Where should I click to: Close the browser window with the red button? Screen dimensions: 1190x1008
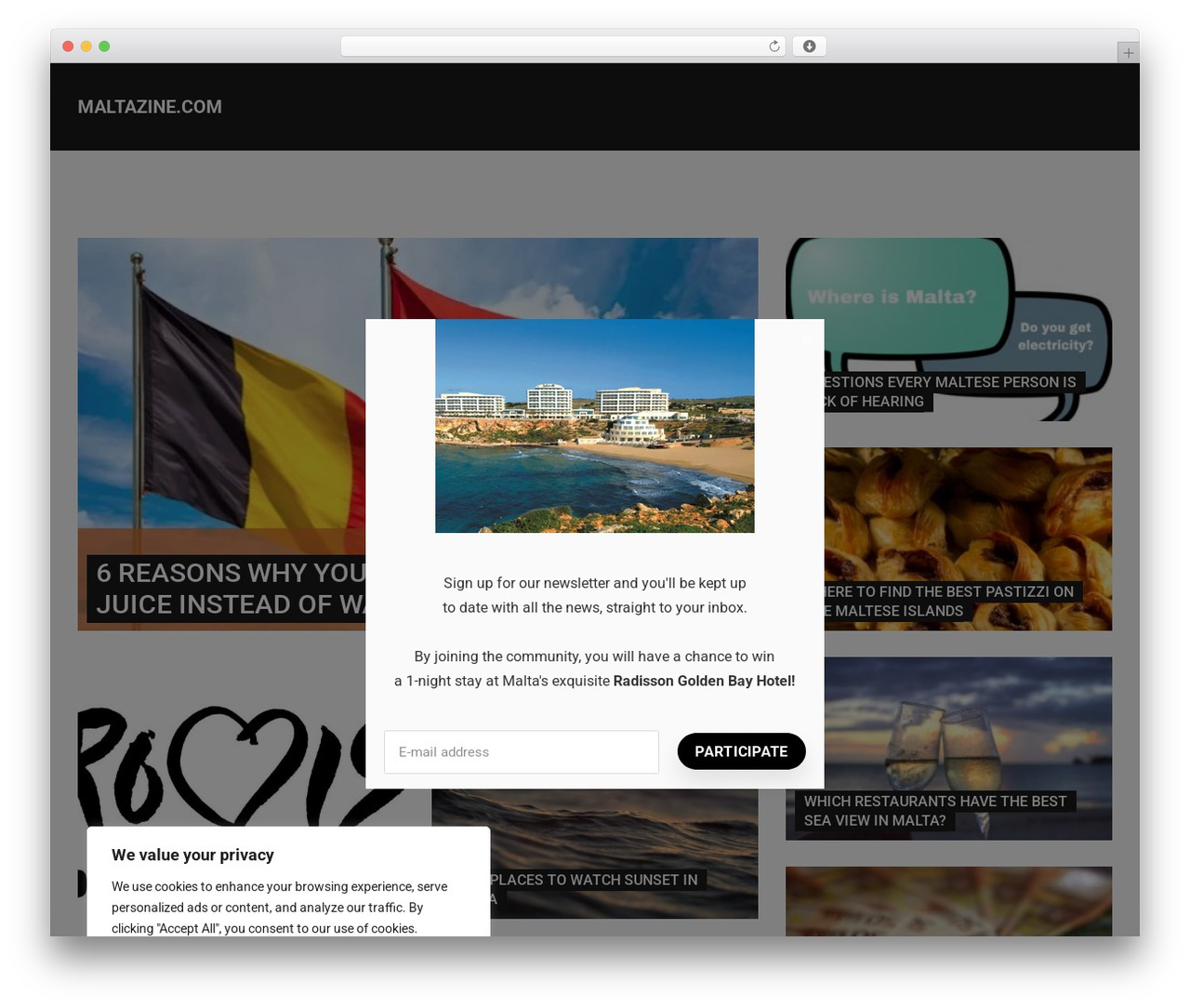click(x=68, y=46)
